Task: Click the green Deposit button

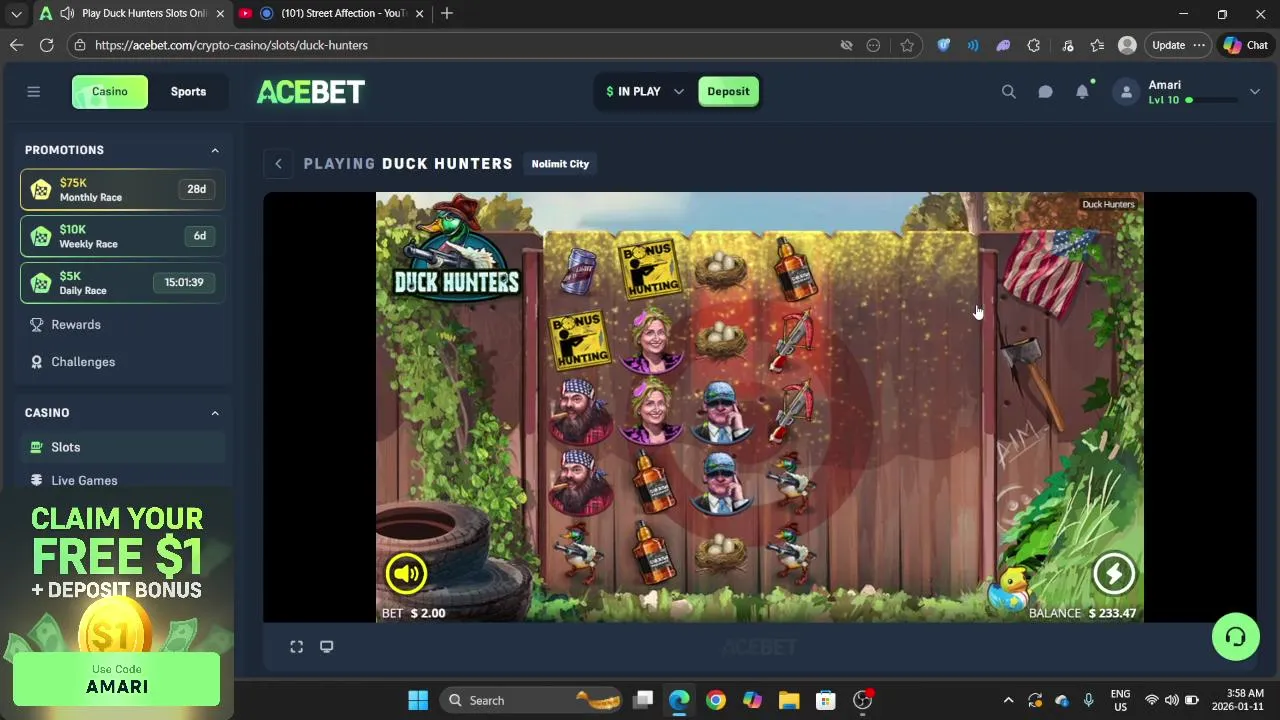Action: [728, 92]
